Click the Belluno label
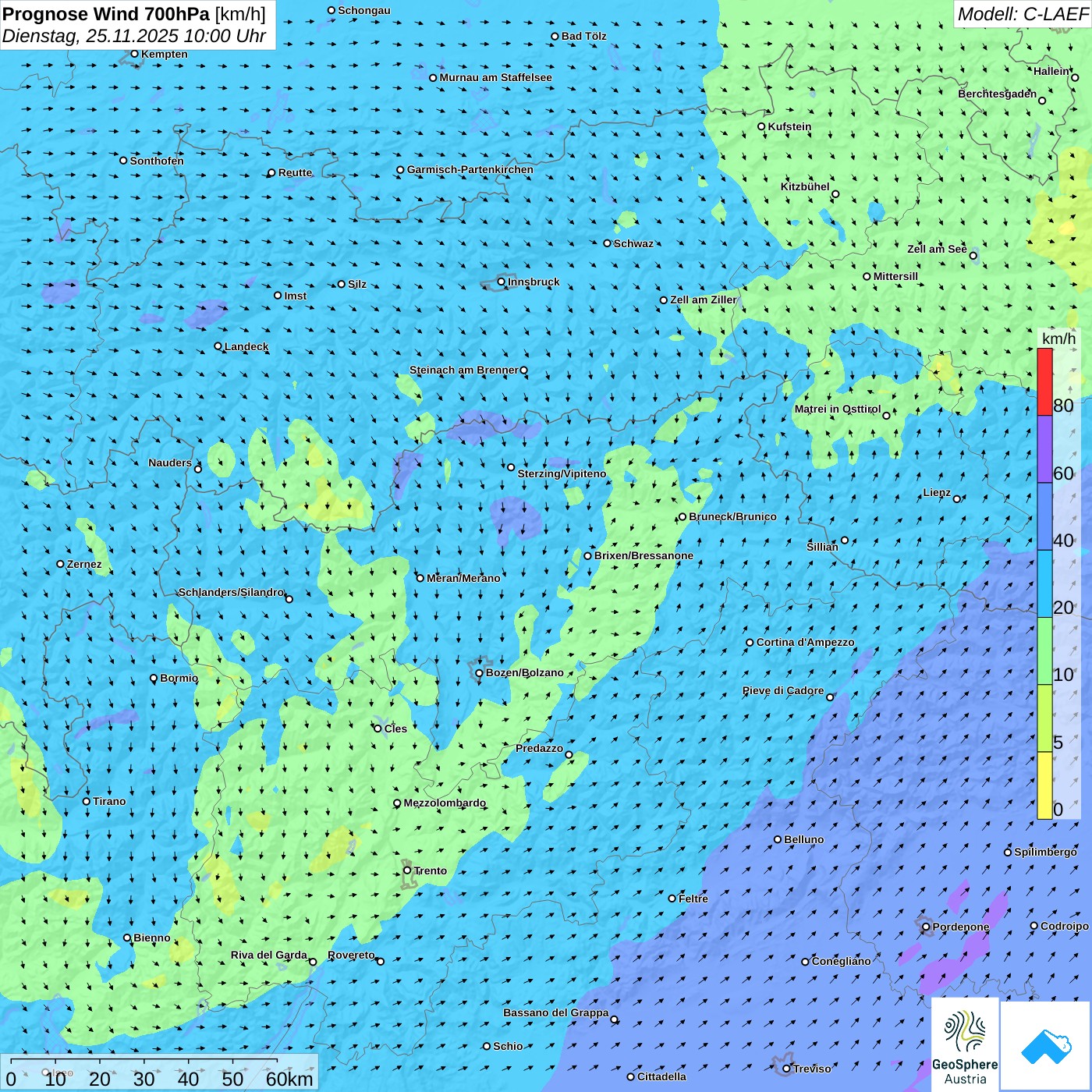Screen dimensions: 1092x1092 803,839
